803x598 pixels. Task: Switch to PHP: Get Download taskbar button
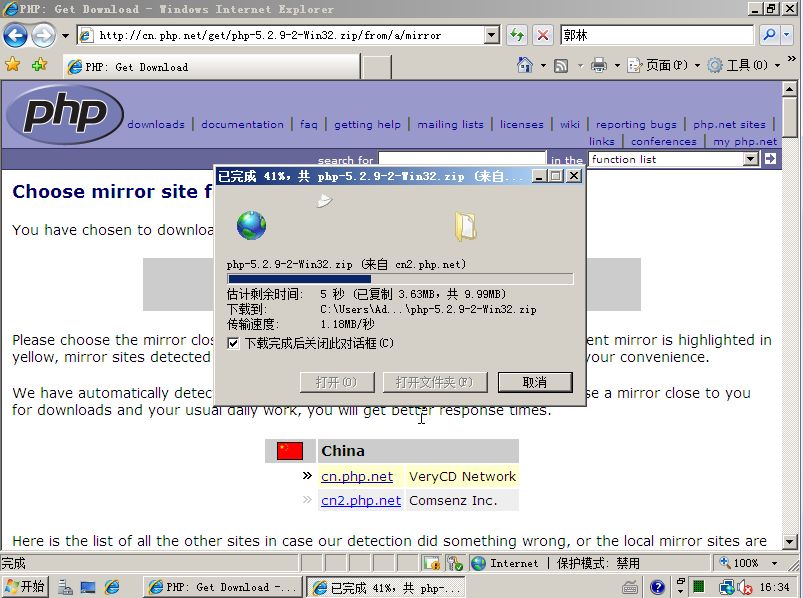click(222, 587)
